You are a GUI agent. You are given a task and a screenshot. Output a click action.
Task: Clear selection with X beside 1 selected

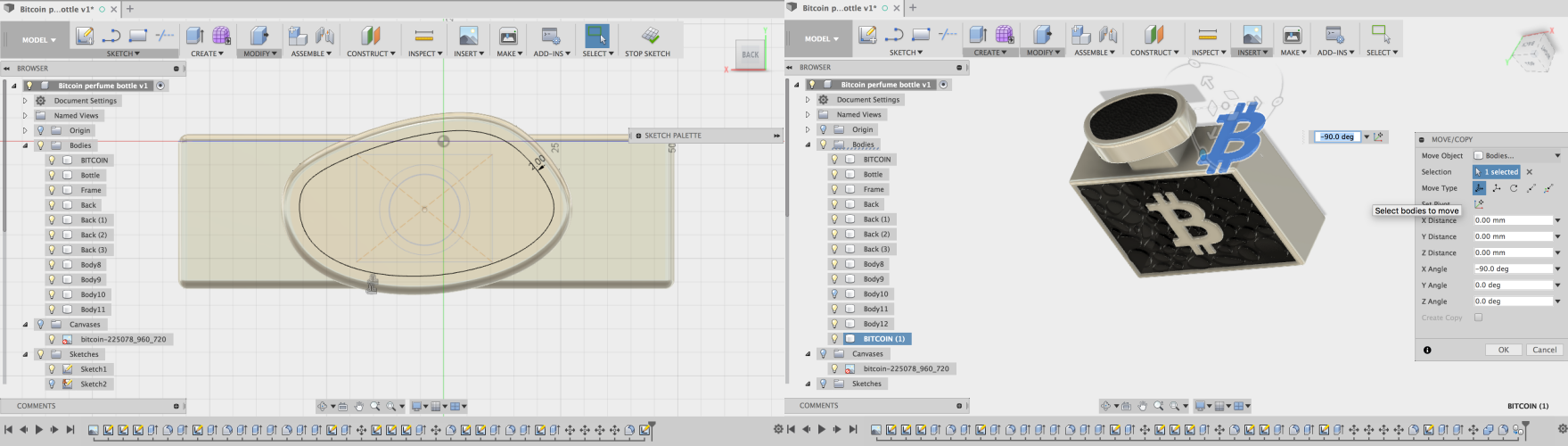click(1530, 172)
